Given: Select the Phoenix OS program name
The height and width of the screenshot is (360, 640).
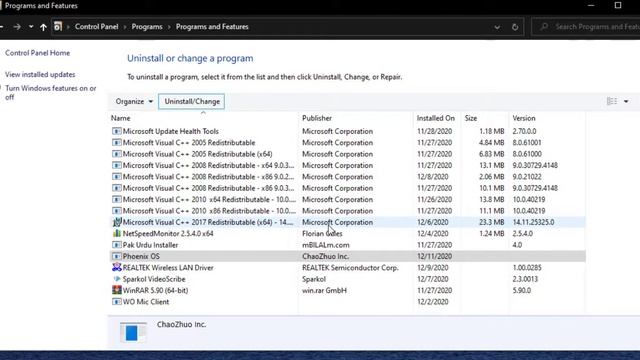Looking at the screenshot, I should tap(141, 256).
